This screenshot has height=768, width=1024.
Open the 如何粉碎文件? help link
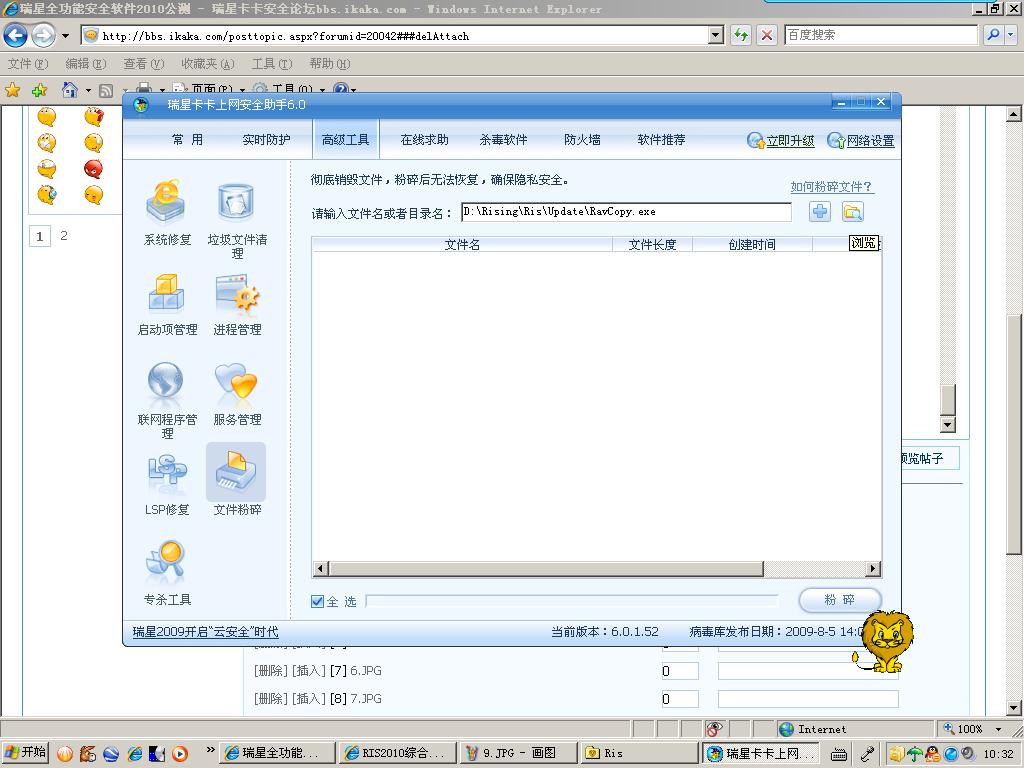(x=831, y=187)
